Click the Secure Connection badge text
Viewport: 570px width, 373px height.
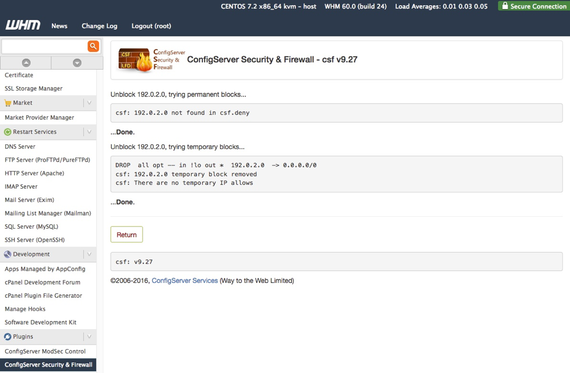[x=538, y=6]
